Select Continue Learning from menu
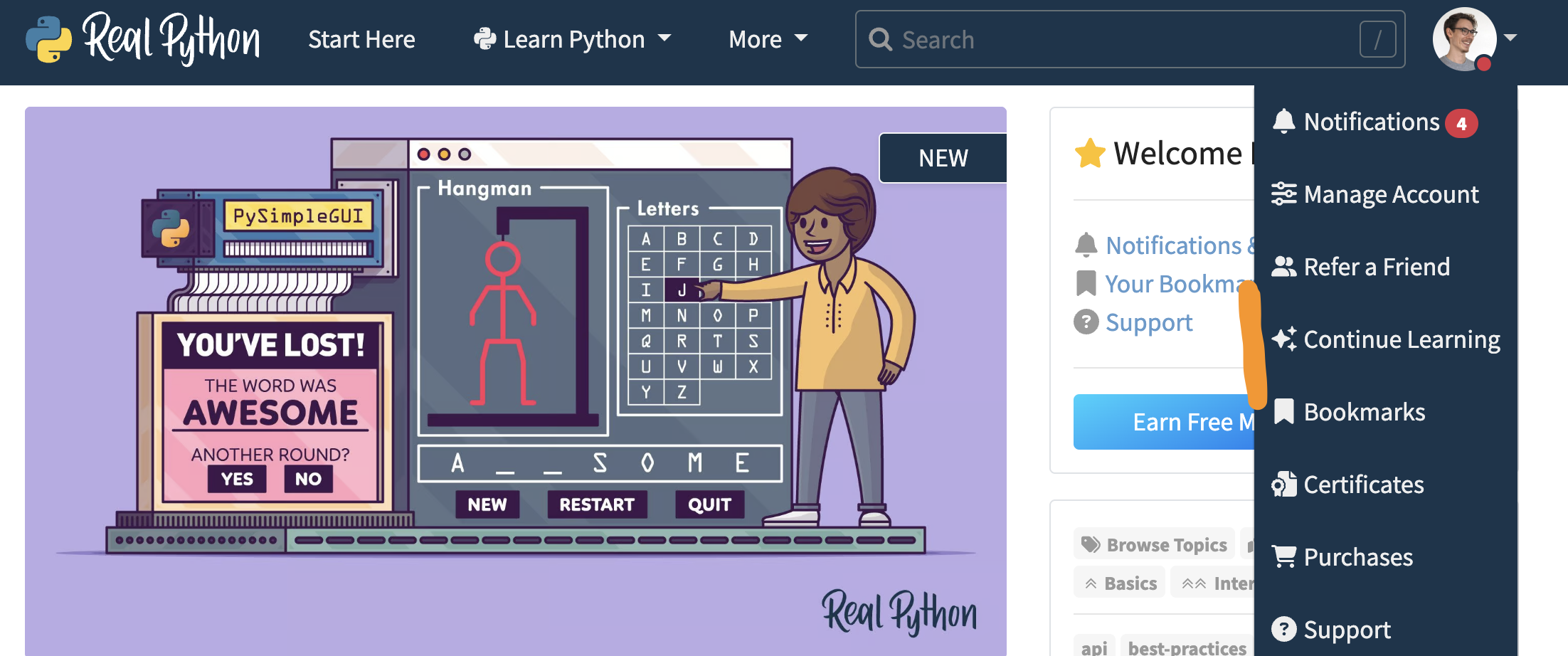 pyautogui.click(x=1402, y=339)
